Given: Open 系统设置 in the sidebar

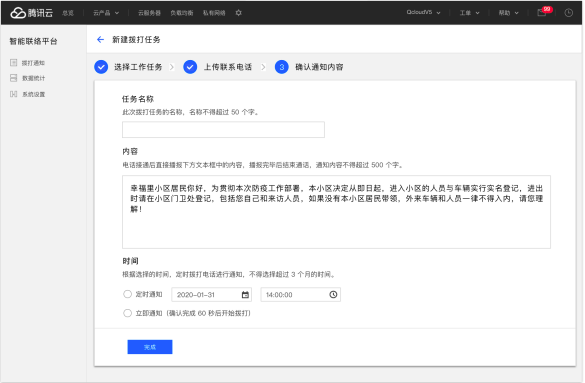Looking at the screenshot, I should pos(34,94).
